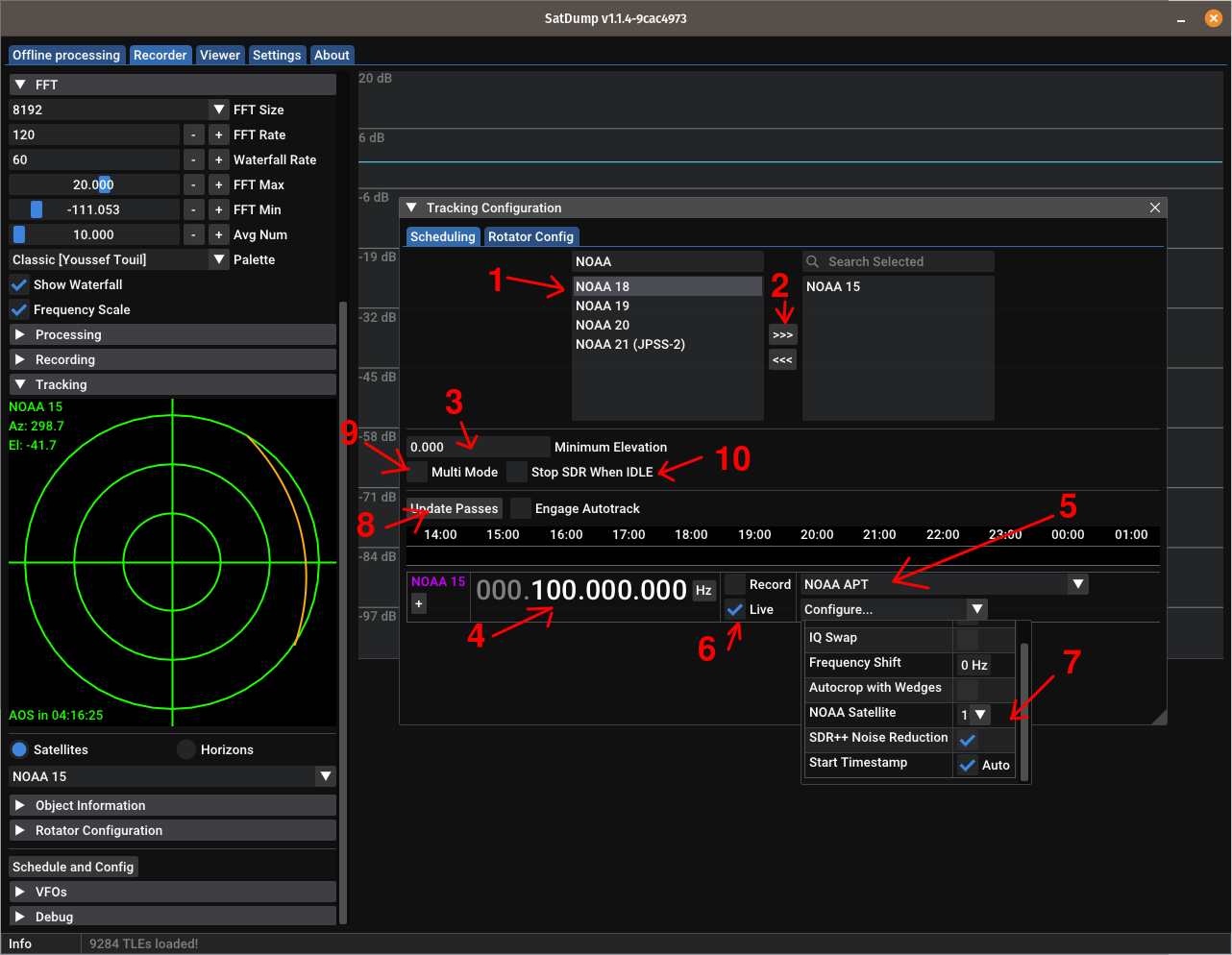Open the Viewer tab
Viewport: 1232px width, 955px height.
click(x=220, y=55)
